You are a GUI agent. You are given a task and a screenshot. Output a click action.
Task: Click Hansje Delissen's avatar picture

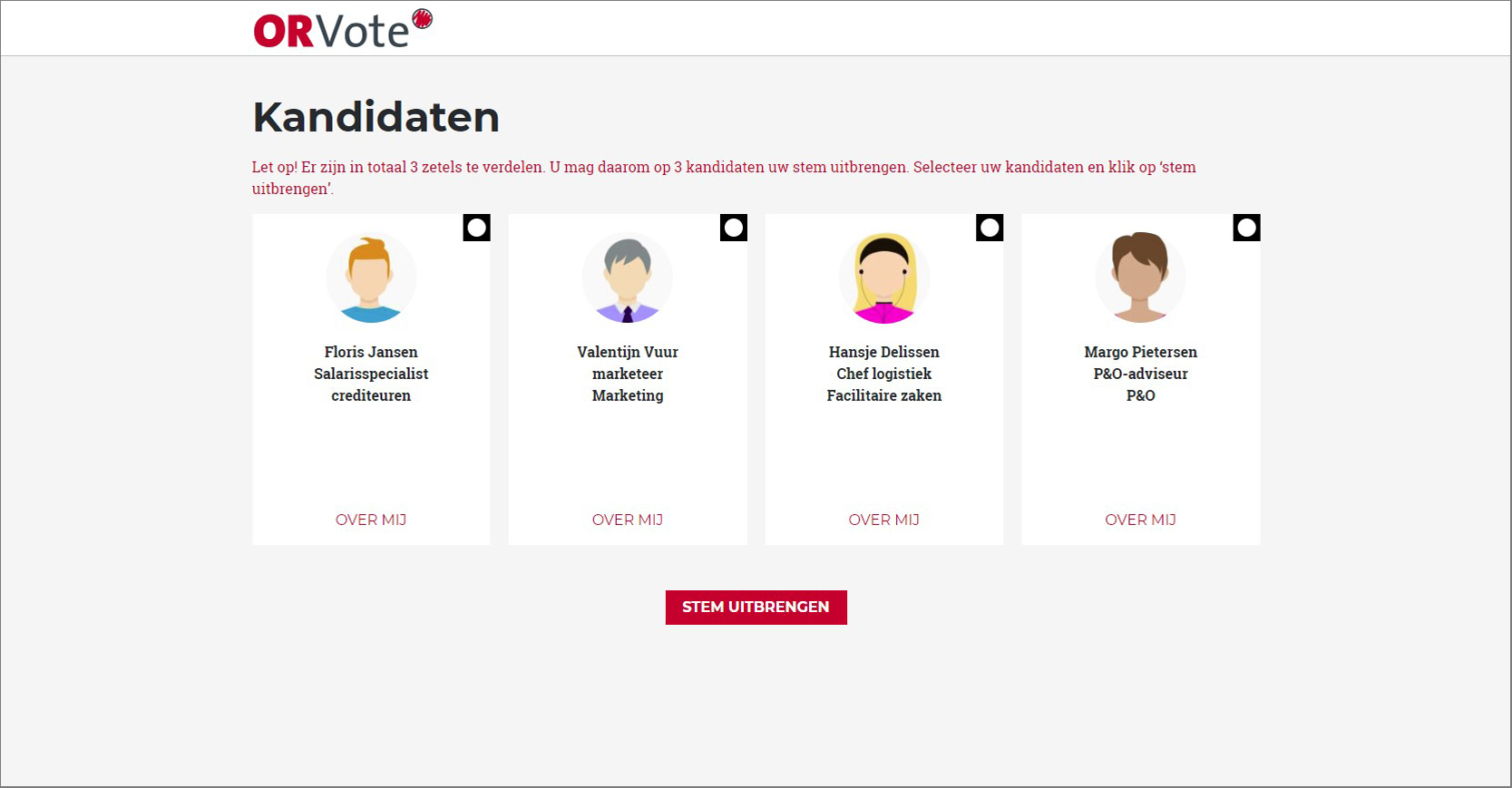[884, 278]
